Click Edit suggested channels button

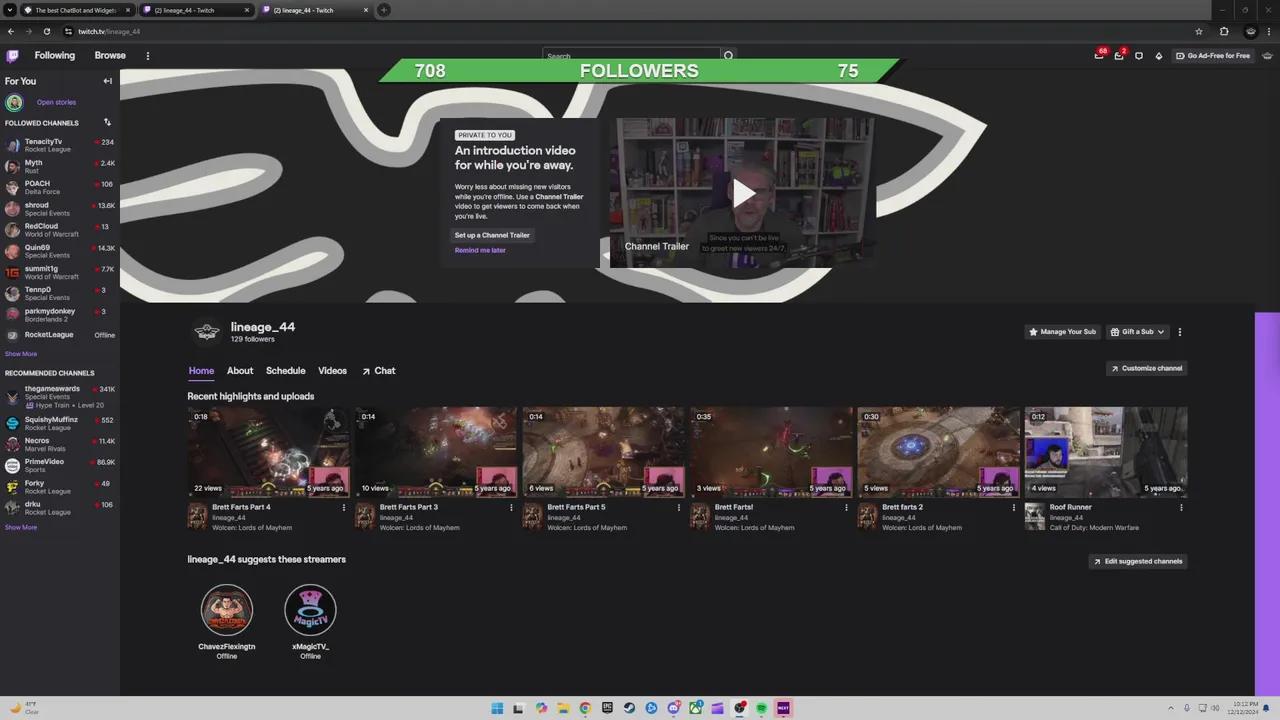tap(1138, 561)
